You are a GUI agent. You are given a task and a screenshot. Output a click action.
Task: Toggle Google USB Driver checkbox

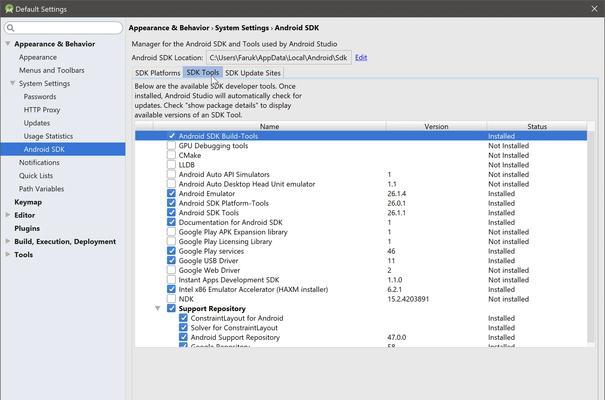point(171,260)
